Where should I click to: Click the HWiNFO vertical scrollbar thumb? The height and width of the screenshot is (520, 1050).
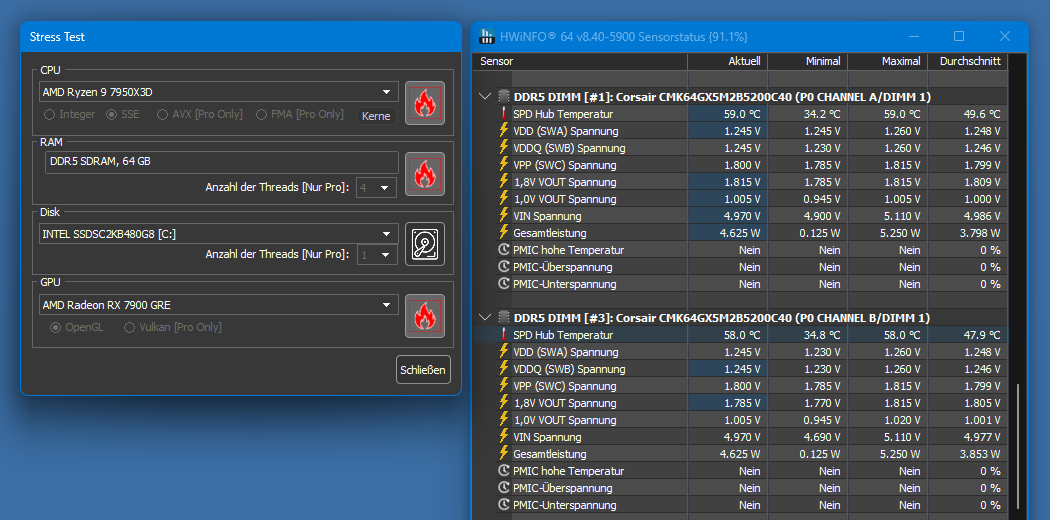coord(1018,446)
